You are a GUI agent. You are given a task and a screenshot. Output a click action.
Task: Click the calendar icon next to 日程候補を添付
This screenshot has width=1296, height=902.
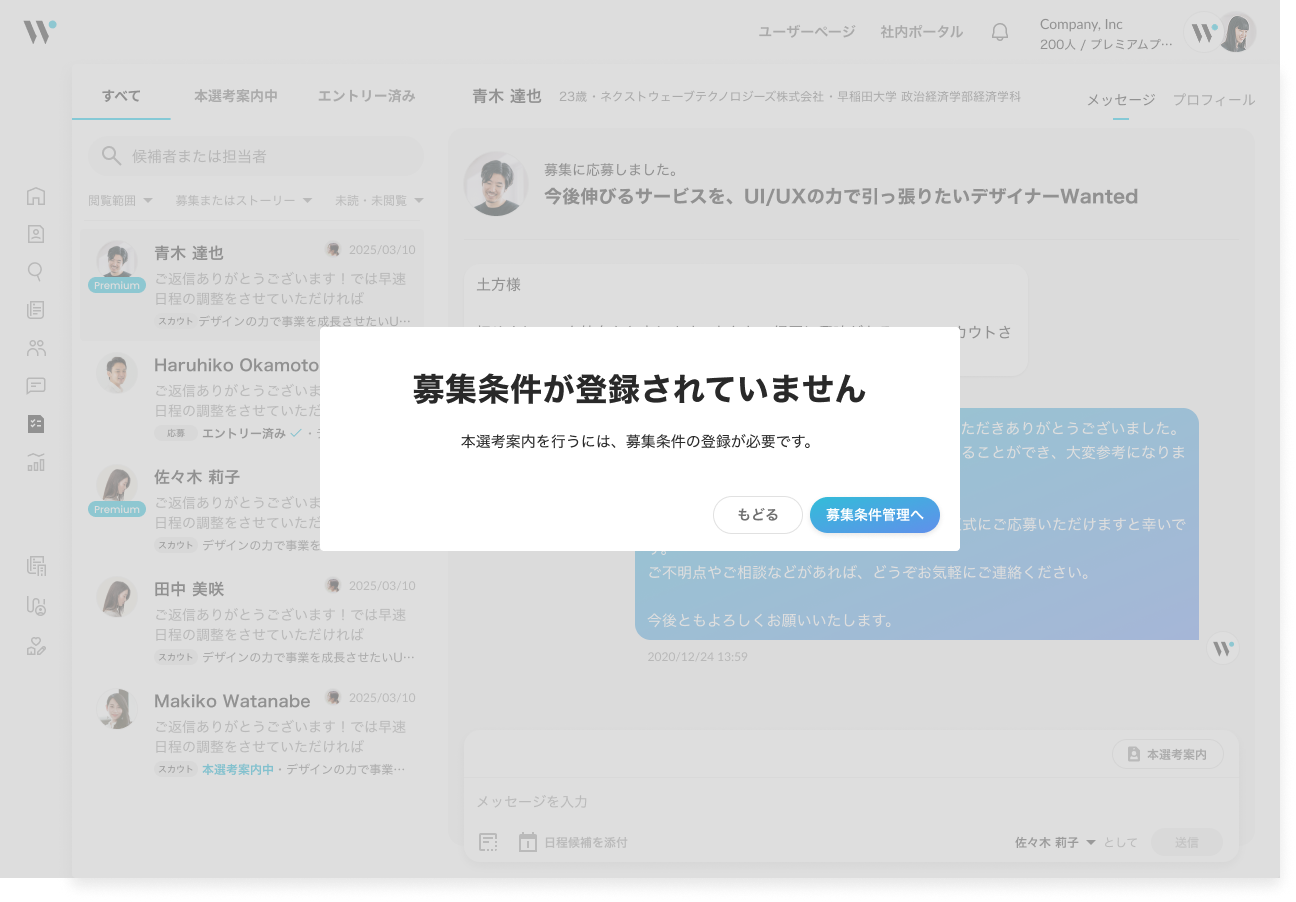tap(527, 842)
